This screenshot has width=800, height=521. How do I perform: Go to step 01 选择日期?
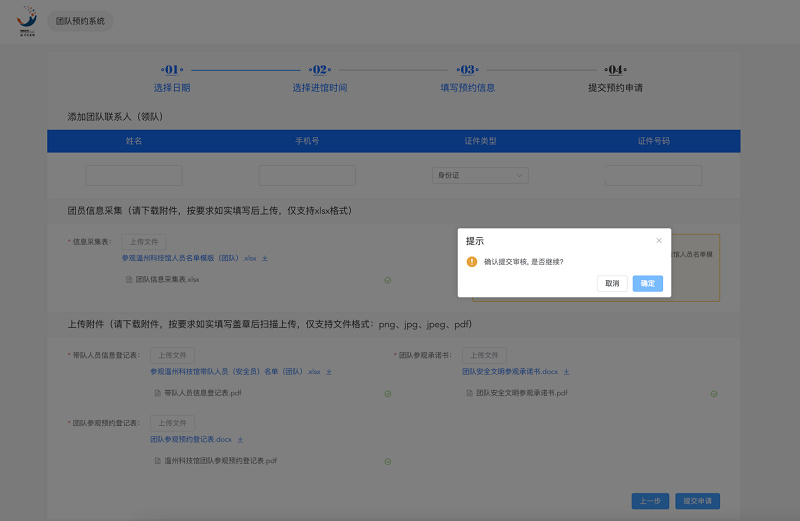click(x=171, y=78)
